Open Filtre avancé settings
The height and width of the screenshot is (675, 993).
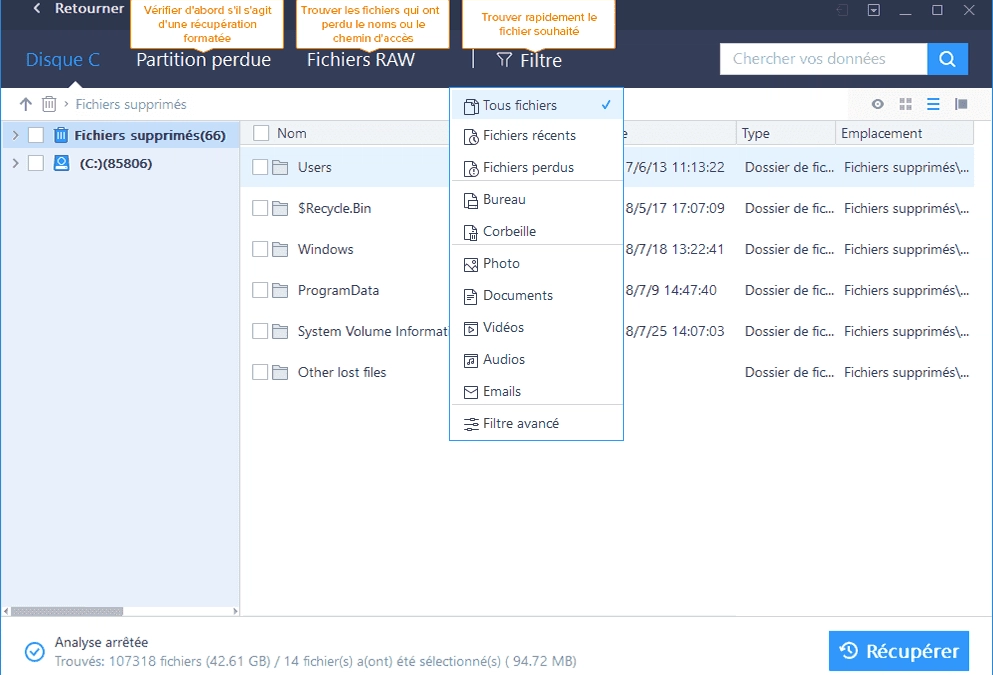click(x=520, y=423)
